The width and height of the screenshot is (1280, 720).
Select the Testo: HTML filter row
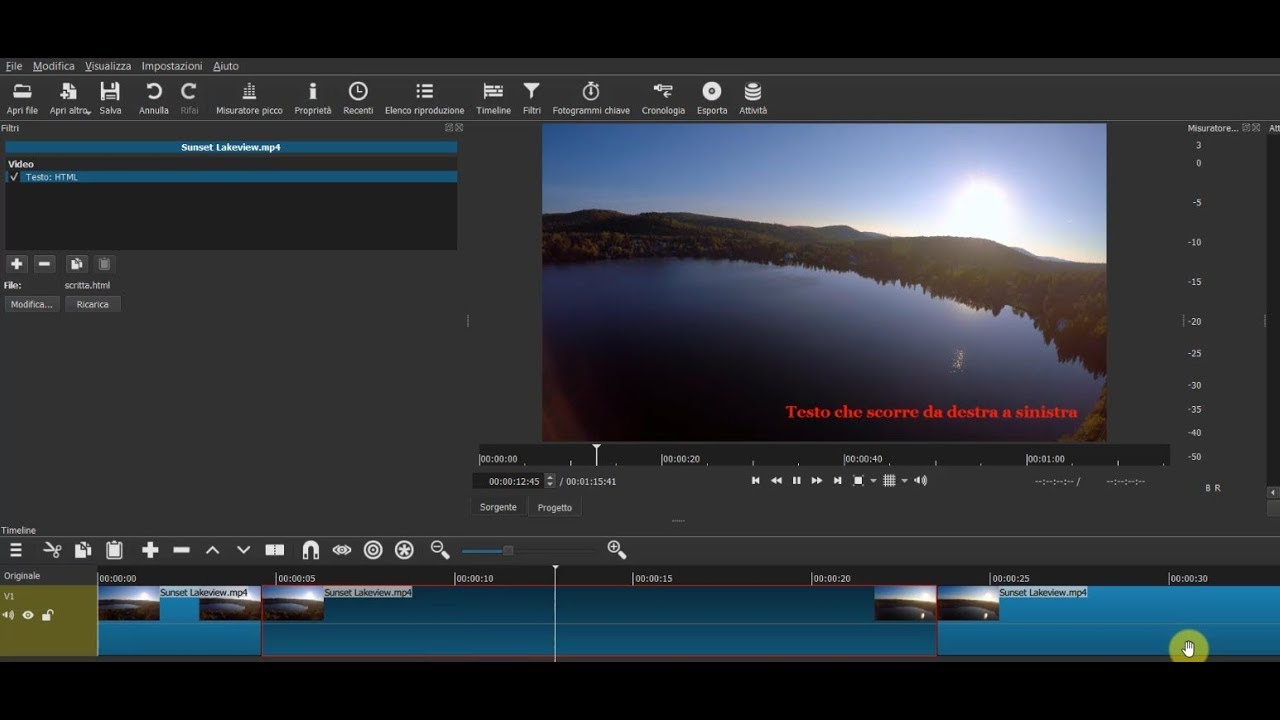[231, 177]
